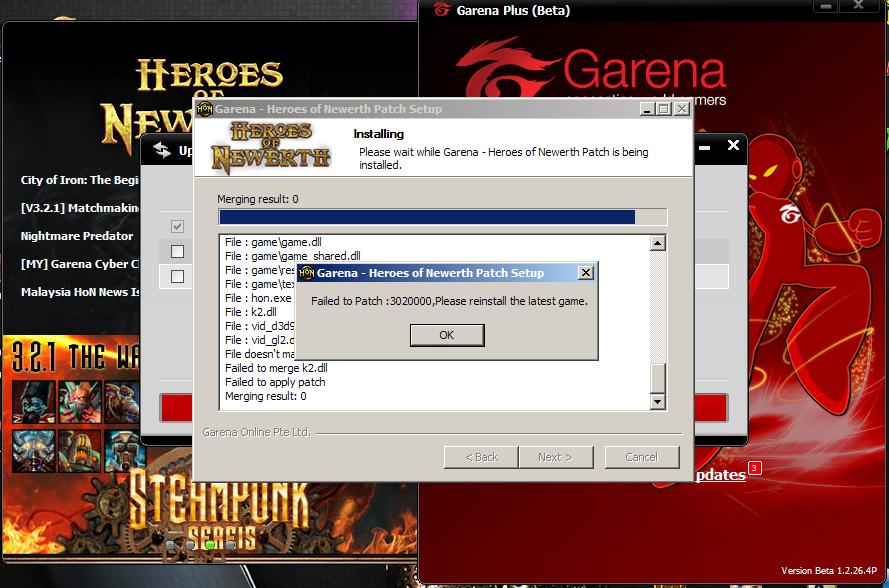Click the Garena dragon logo in Garena Plus
The width and height of the screenshot is (889, 588).
[x=507, y=68]
